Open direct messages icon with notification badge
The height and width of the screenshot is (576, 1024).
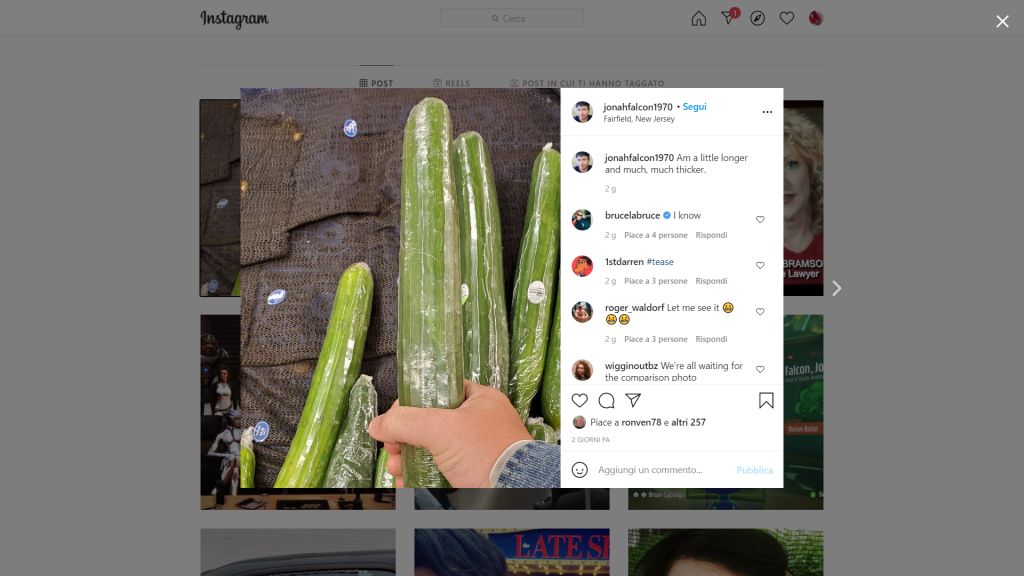(x=729, y=17)
